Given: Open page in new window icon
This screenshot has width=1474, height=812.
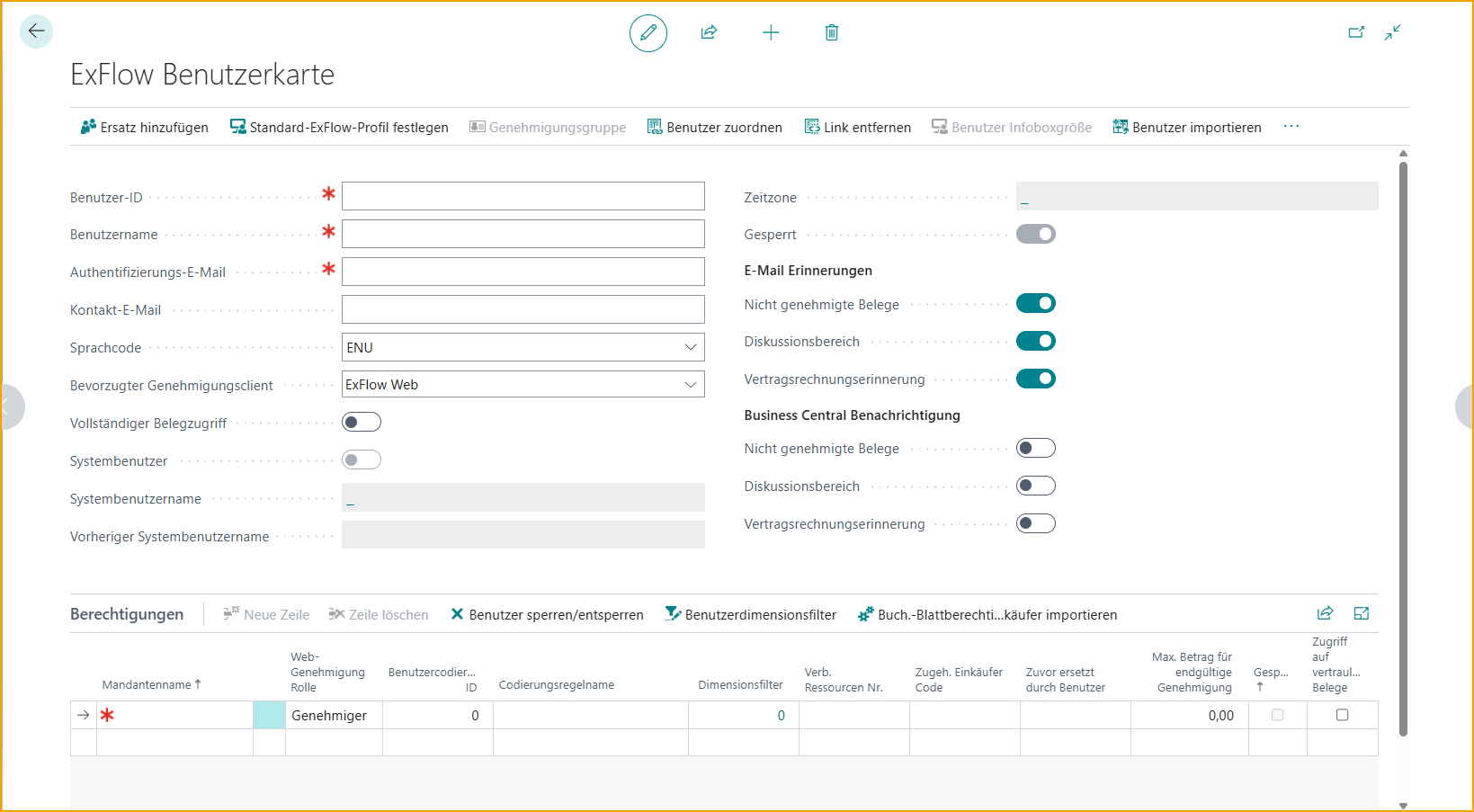Looking at the screenshot, I should (x=1356, y=32).
